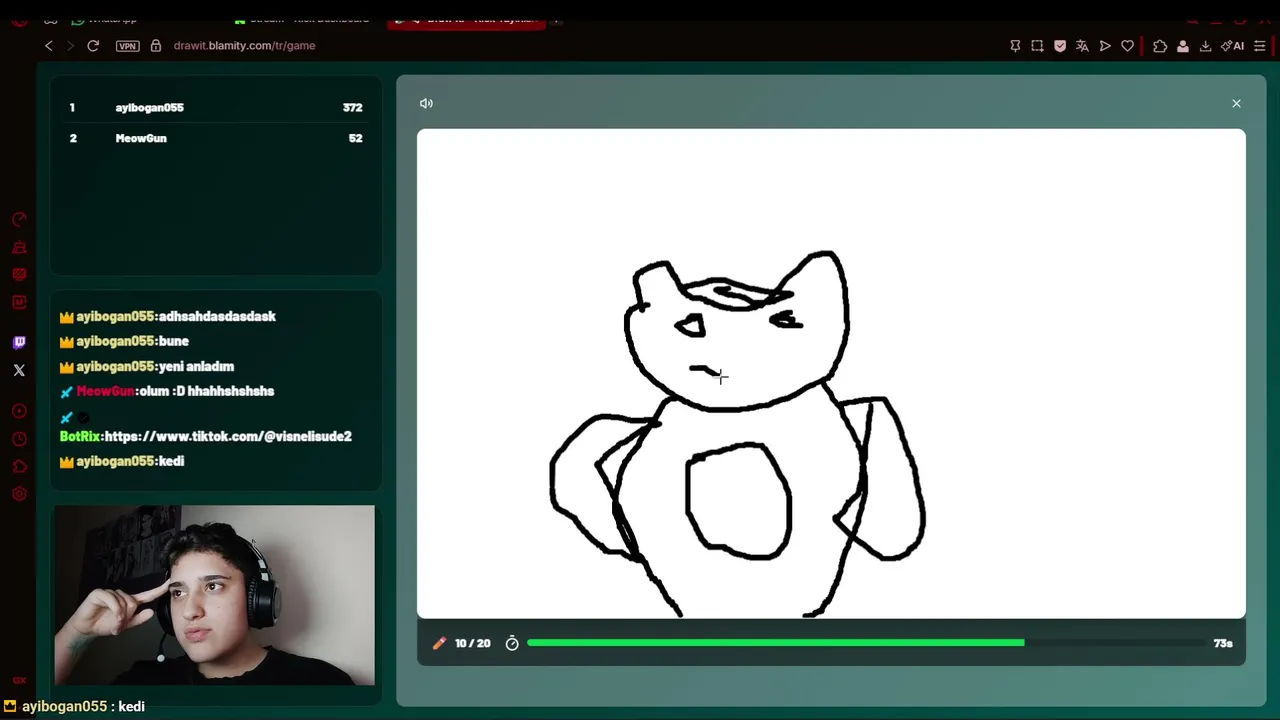Image resolution: width=1280 pixels, height=720 pixels.
Task: Open the browser downloads icon
Action: pyautogui.click(x=1205, y=46)
